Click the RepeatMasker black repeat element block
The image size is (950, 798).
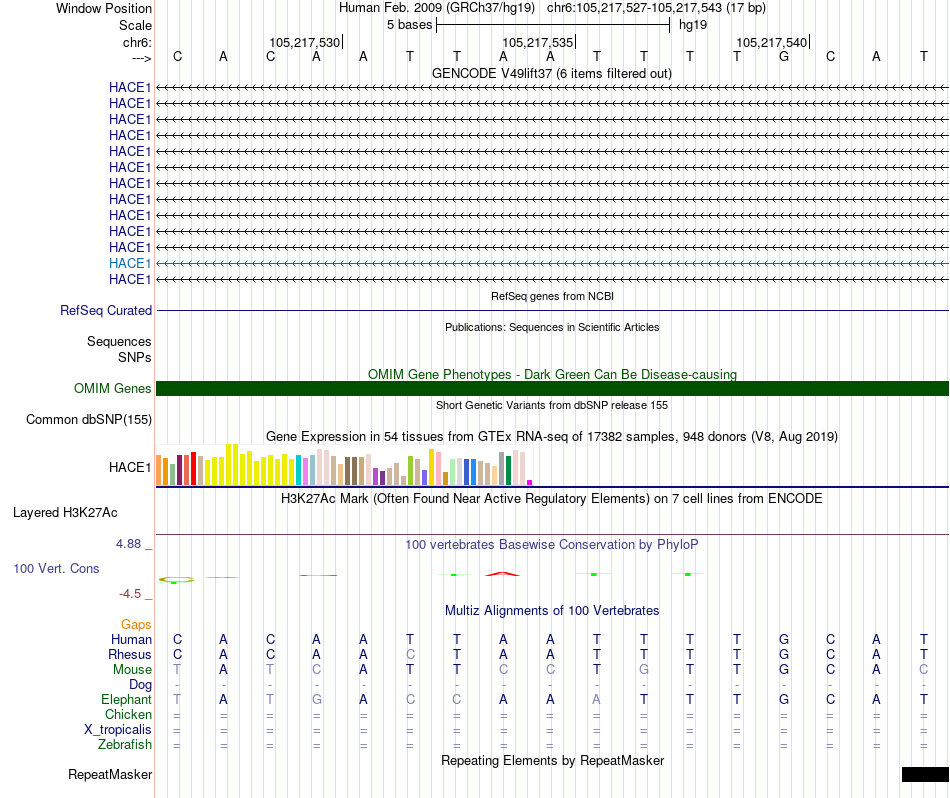(925, 774)
